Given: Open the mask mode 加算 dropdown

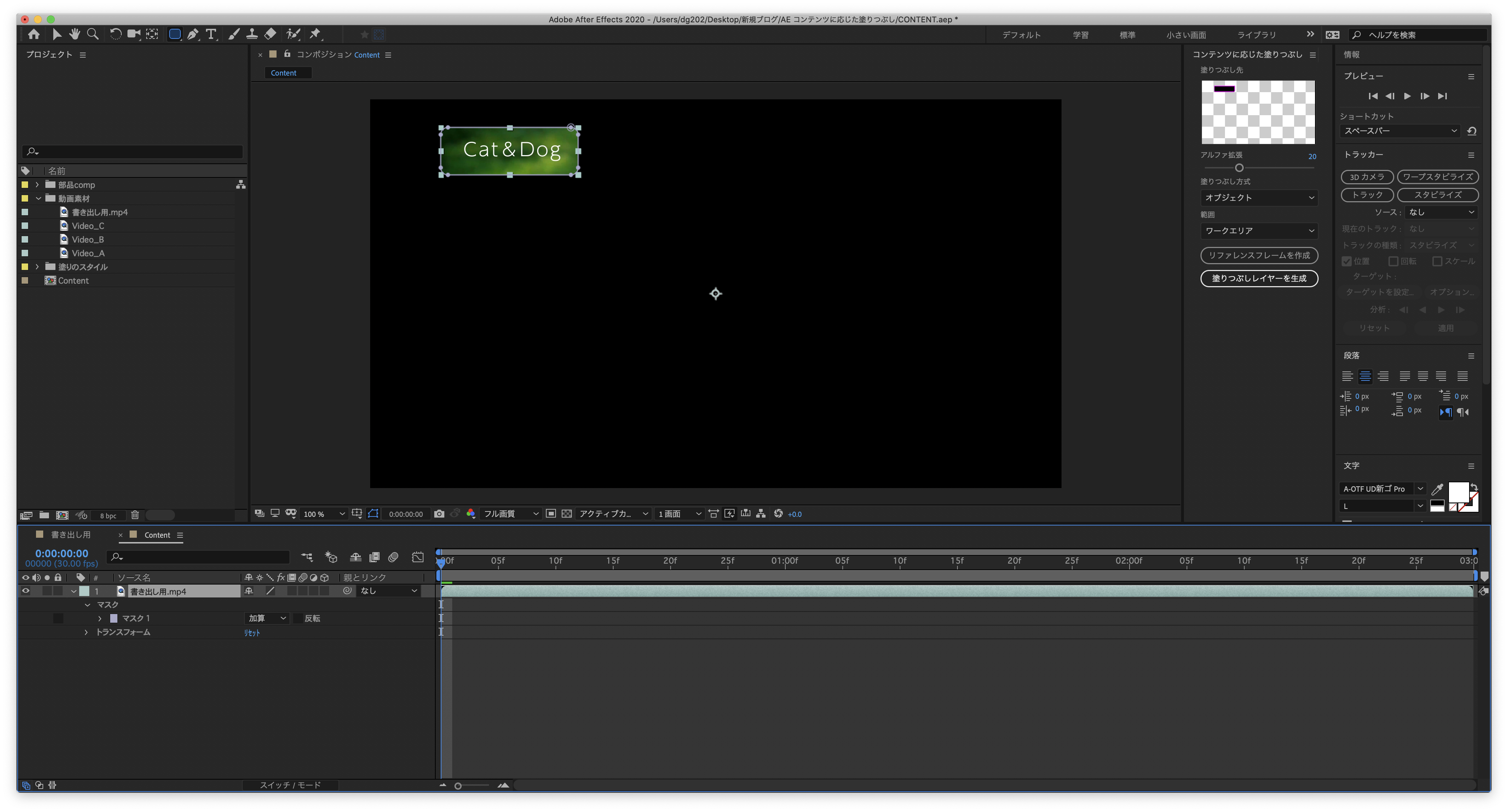Looking at the screenshot, I should point(266,618).
